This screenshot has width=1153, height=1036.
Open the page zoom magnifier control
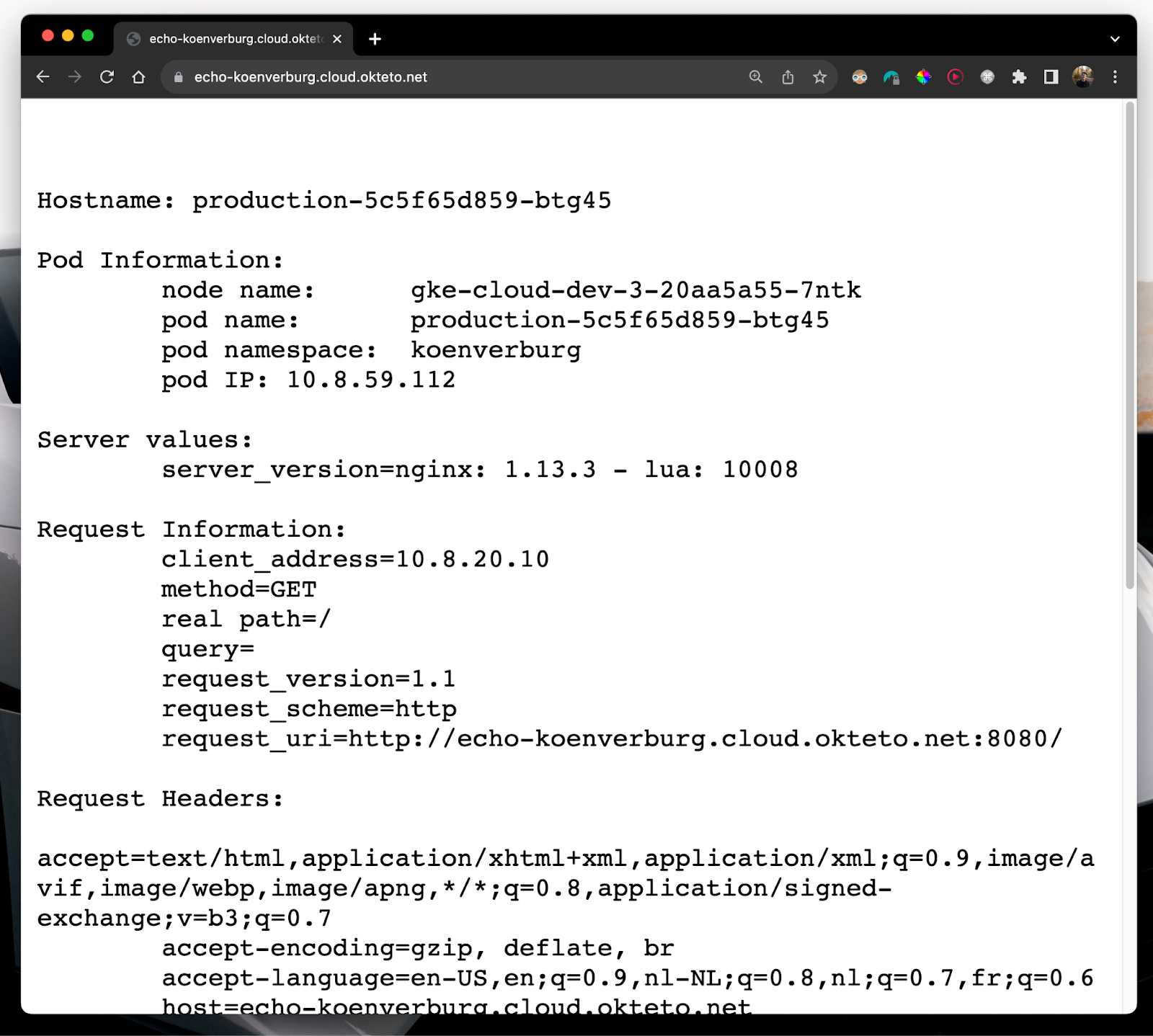755,77
